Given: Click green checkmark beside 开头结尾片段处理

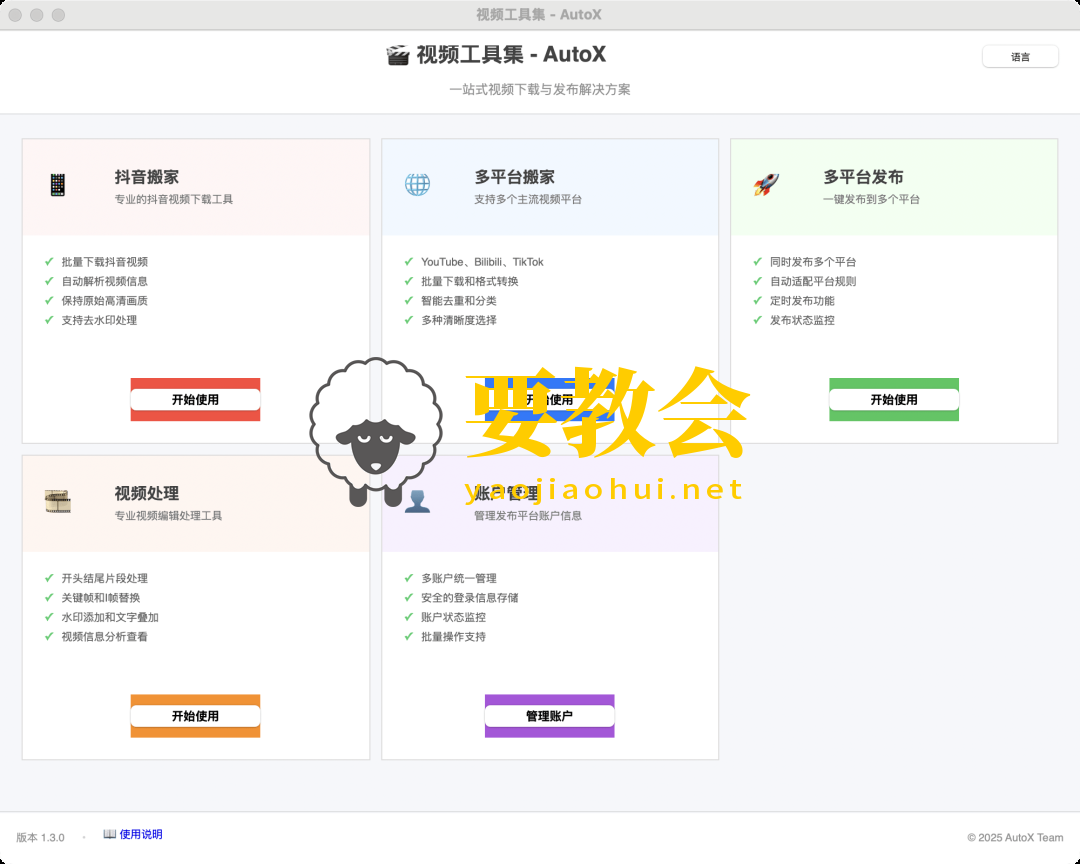Looking at the screenshot, I should 49,578.
